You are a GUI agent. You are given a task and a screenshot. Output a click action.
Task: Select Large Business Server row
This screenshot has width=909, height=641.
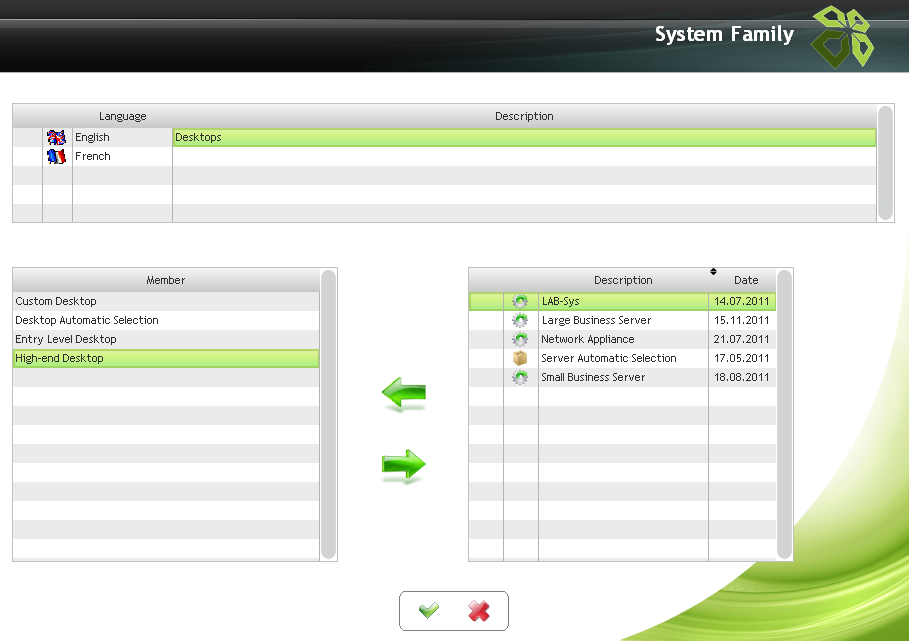(622, 320)
